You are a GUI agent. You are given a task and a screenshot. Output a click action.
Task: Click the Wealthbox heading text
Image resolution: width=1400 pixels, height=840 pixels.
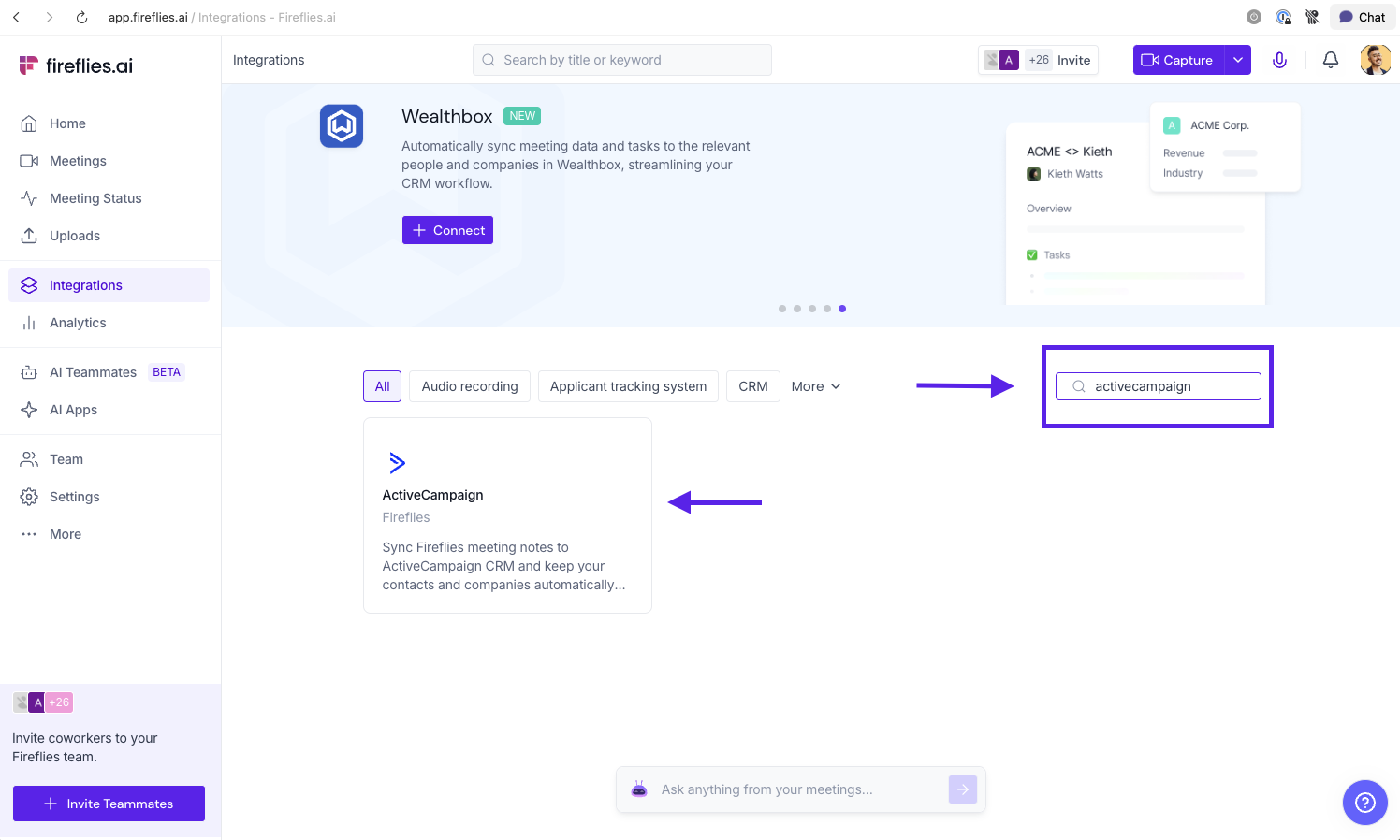pyautogui.click(x=447, y=116)
